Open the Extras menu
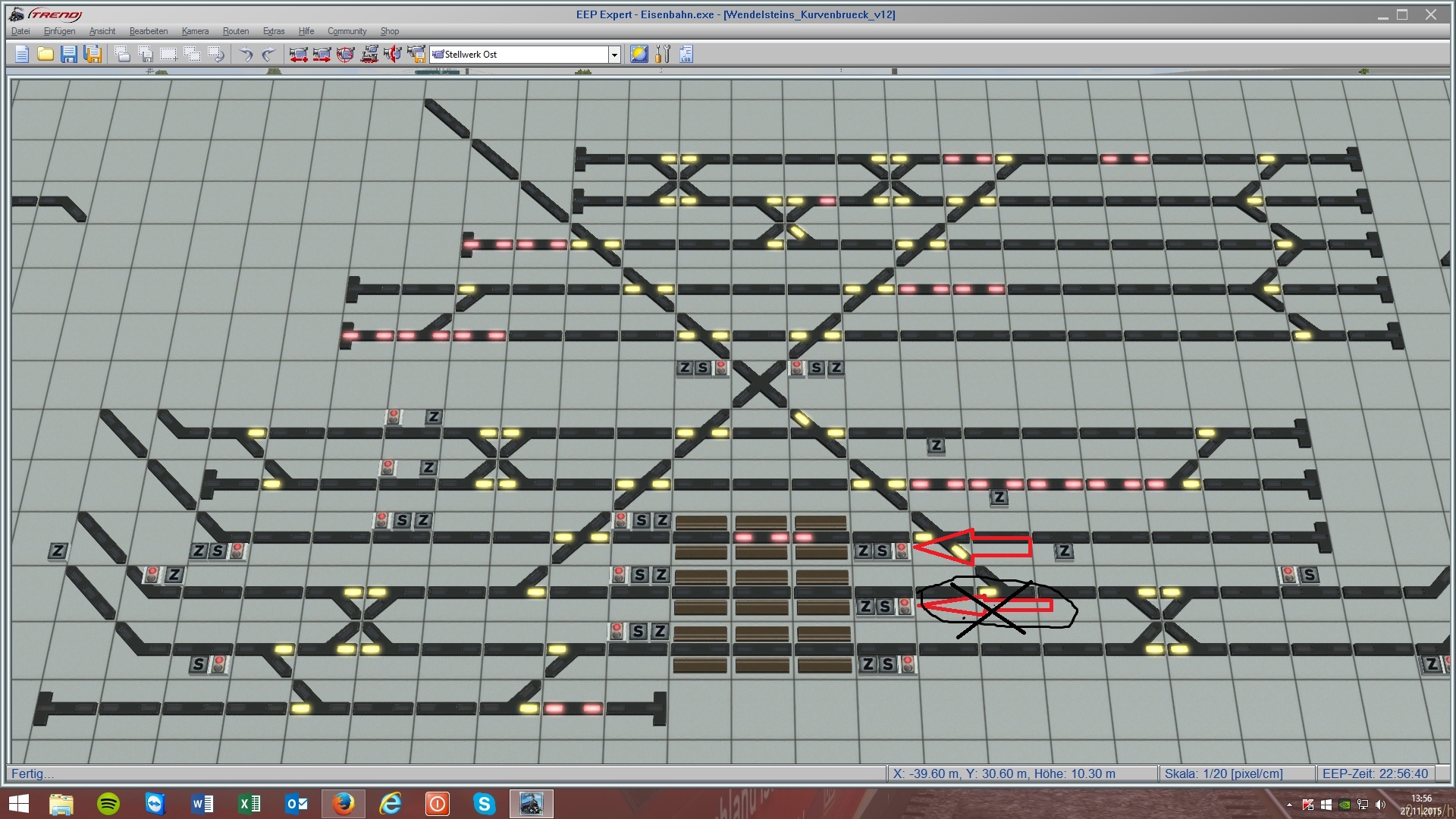Screen dimensions: 1456x819 (274, 31)
